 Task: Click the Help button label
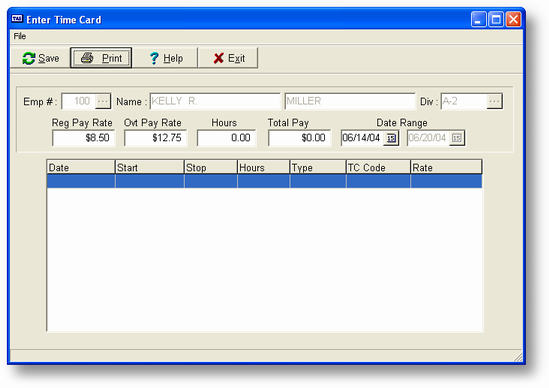coord(173,58)
